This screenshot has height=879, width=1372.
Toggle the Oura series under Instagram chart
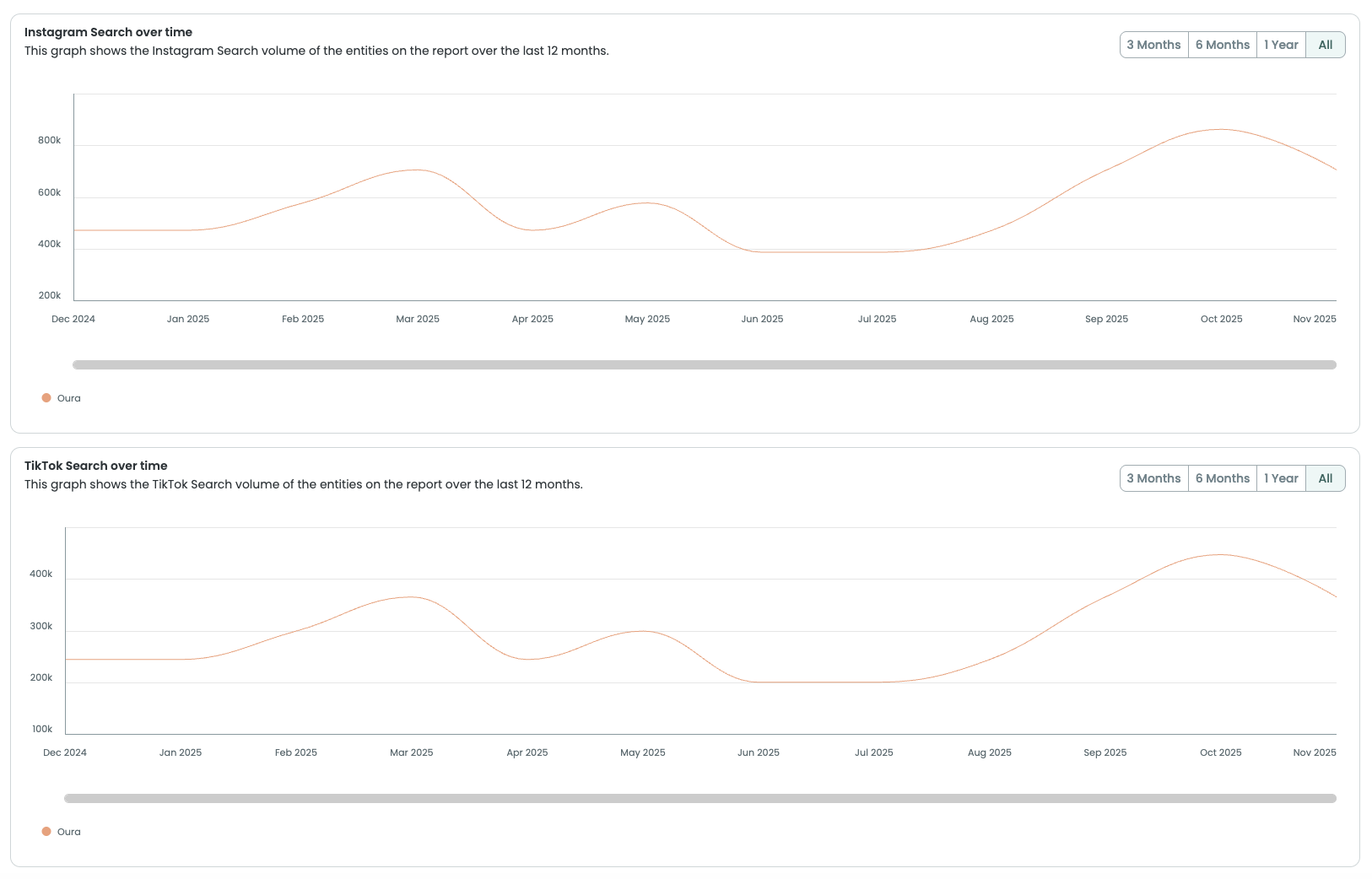[61, 397]
